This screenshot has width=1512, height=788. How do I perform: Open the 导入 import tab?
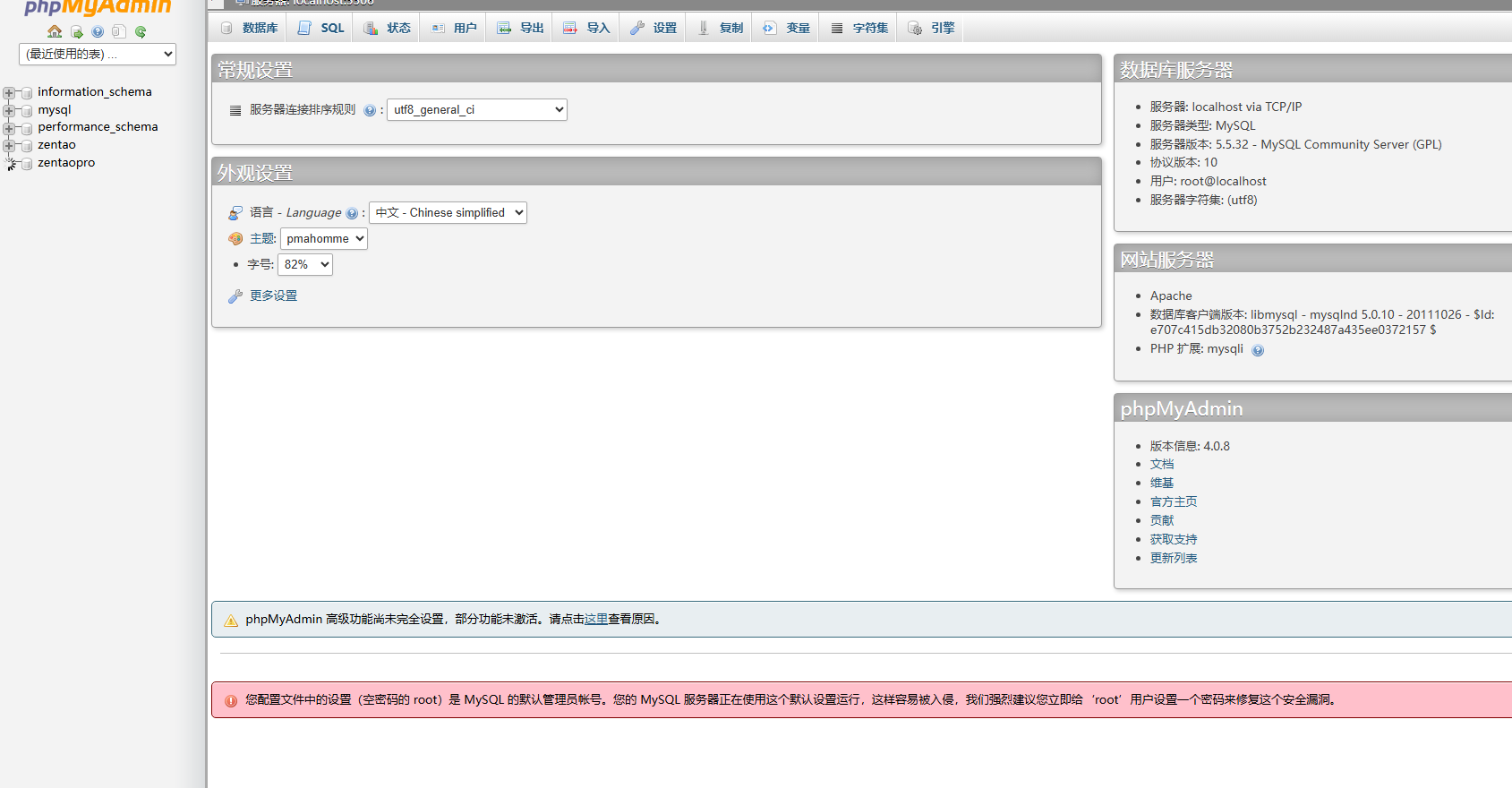click(x=585, y=28)
